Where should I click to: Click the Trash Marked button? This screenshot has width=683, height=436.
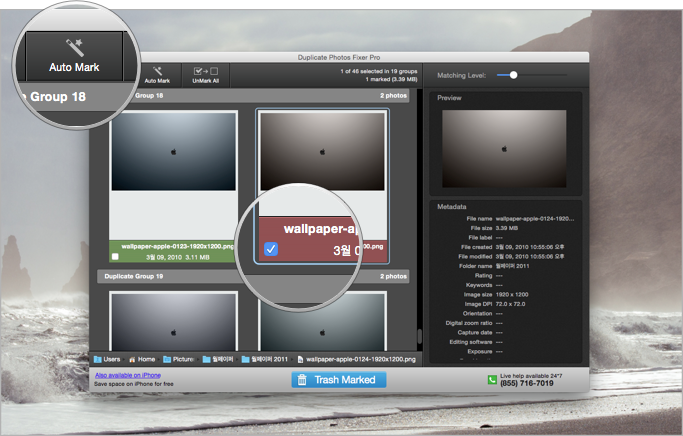(338, 380)
